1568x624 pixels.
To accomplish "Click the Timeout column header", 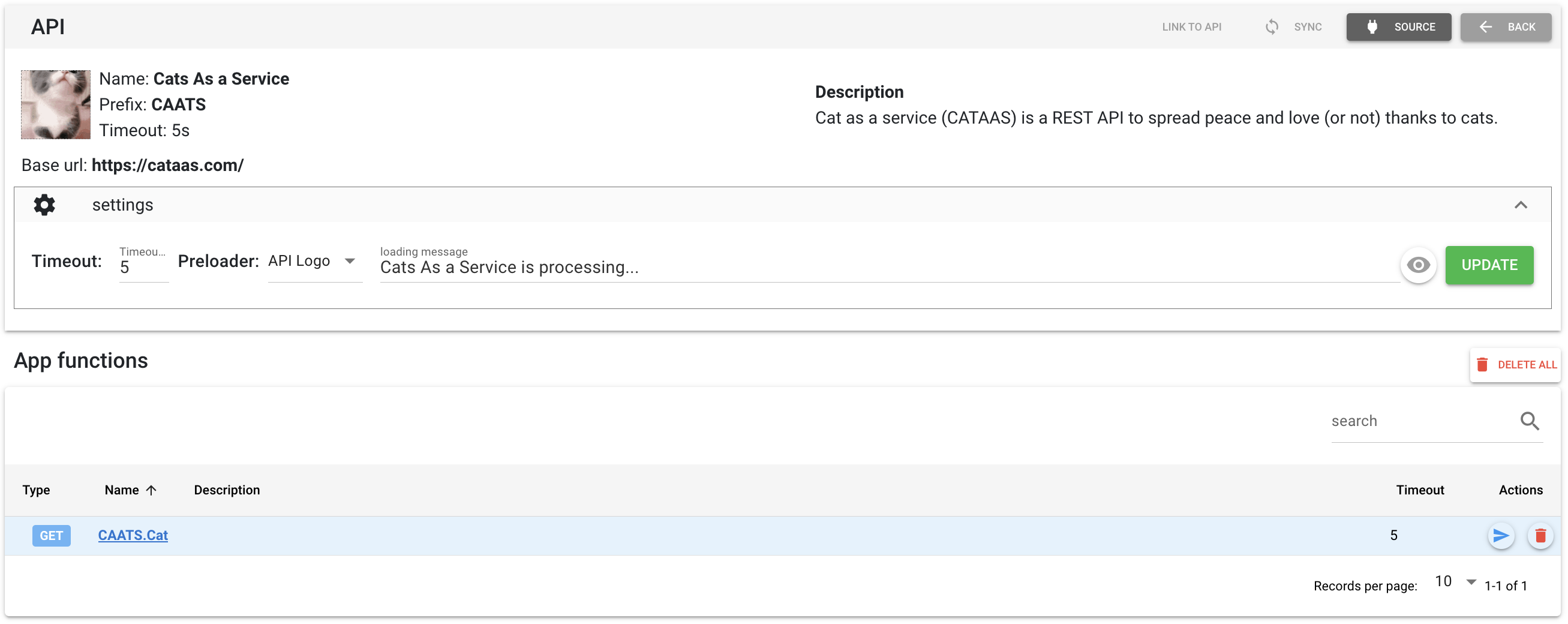I will [1419, 490].
